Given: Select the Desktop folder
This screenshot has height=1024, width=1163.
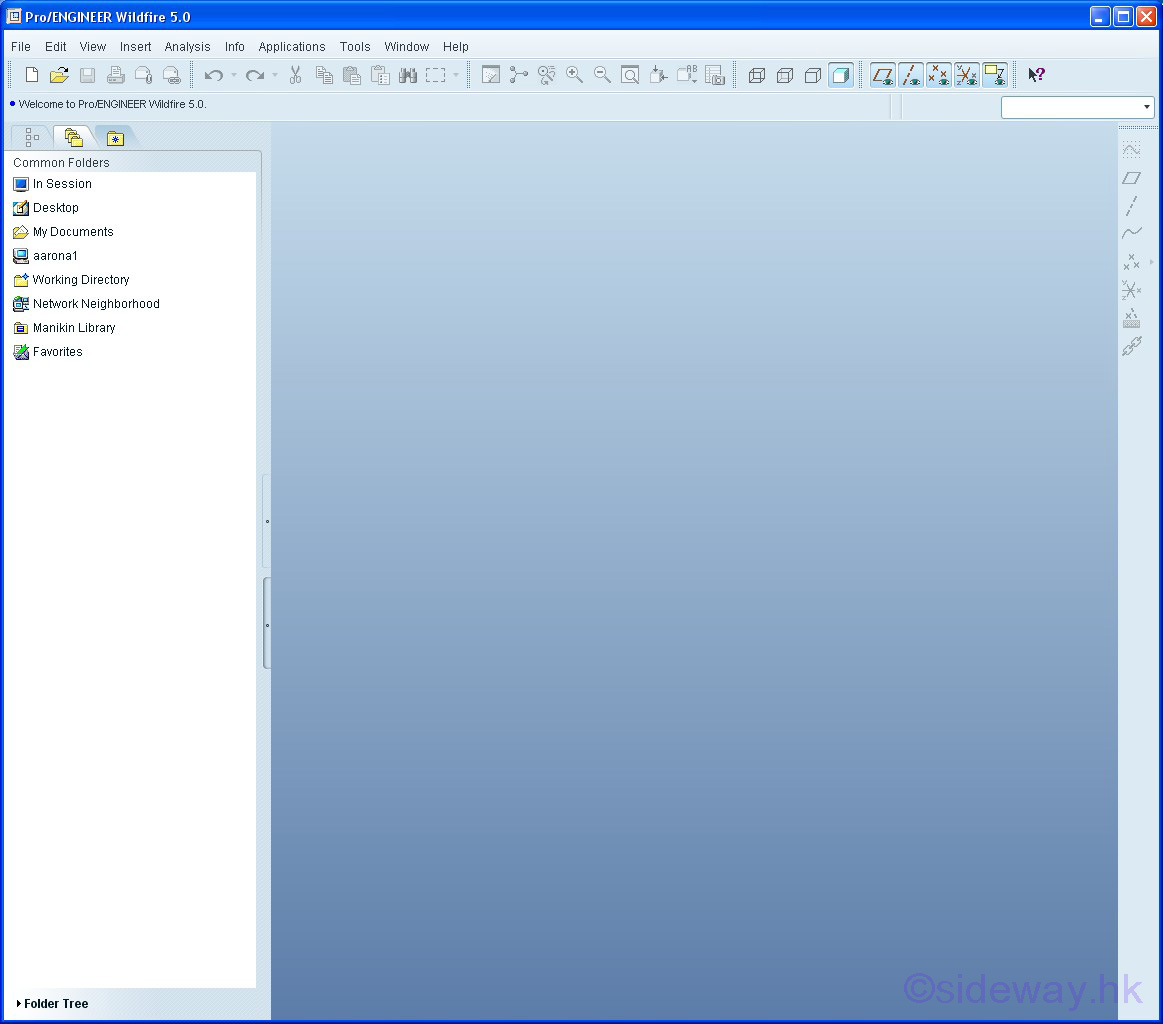Looking at the screenshot, I should point(46,208).
